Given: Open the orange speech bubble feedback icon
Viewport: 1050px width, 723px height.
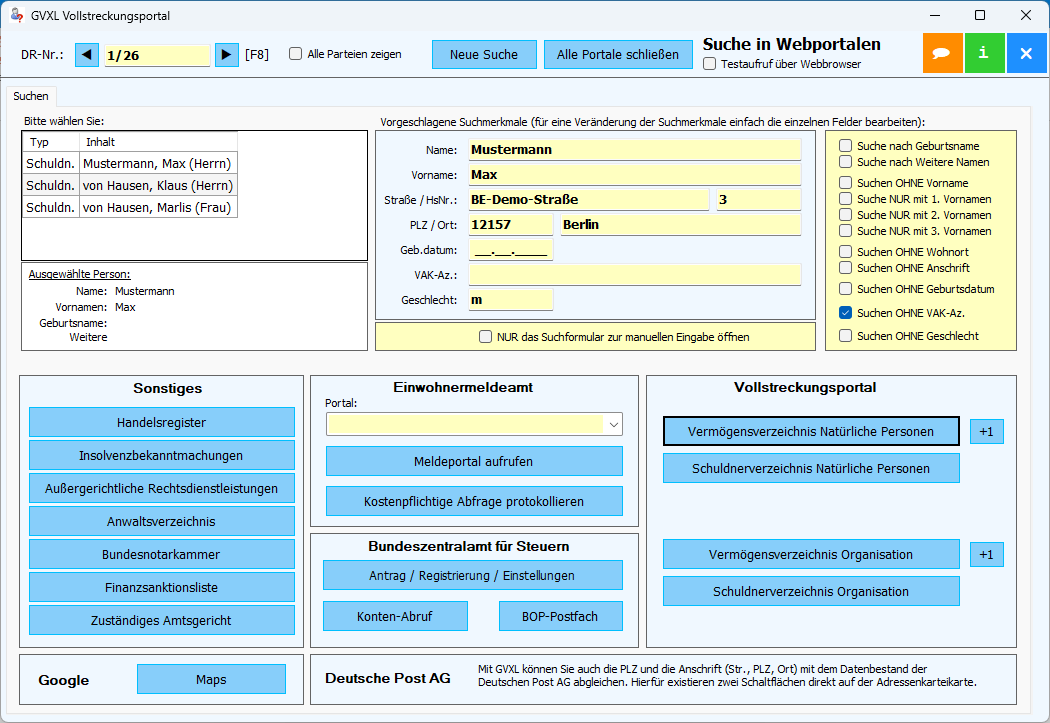Looking at the screenshot, I should click(942, 53).
